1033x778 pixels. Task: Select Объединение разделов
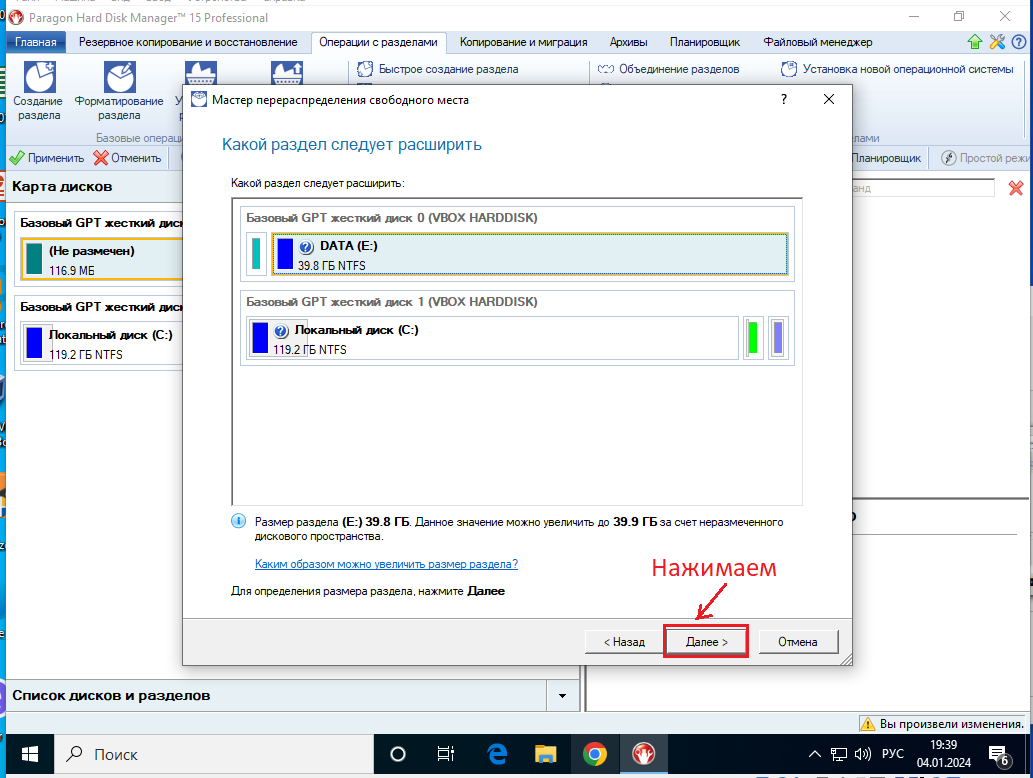coord(669,69)
